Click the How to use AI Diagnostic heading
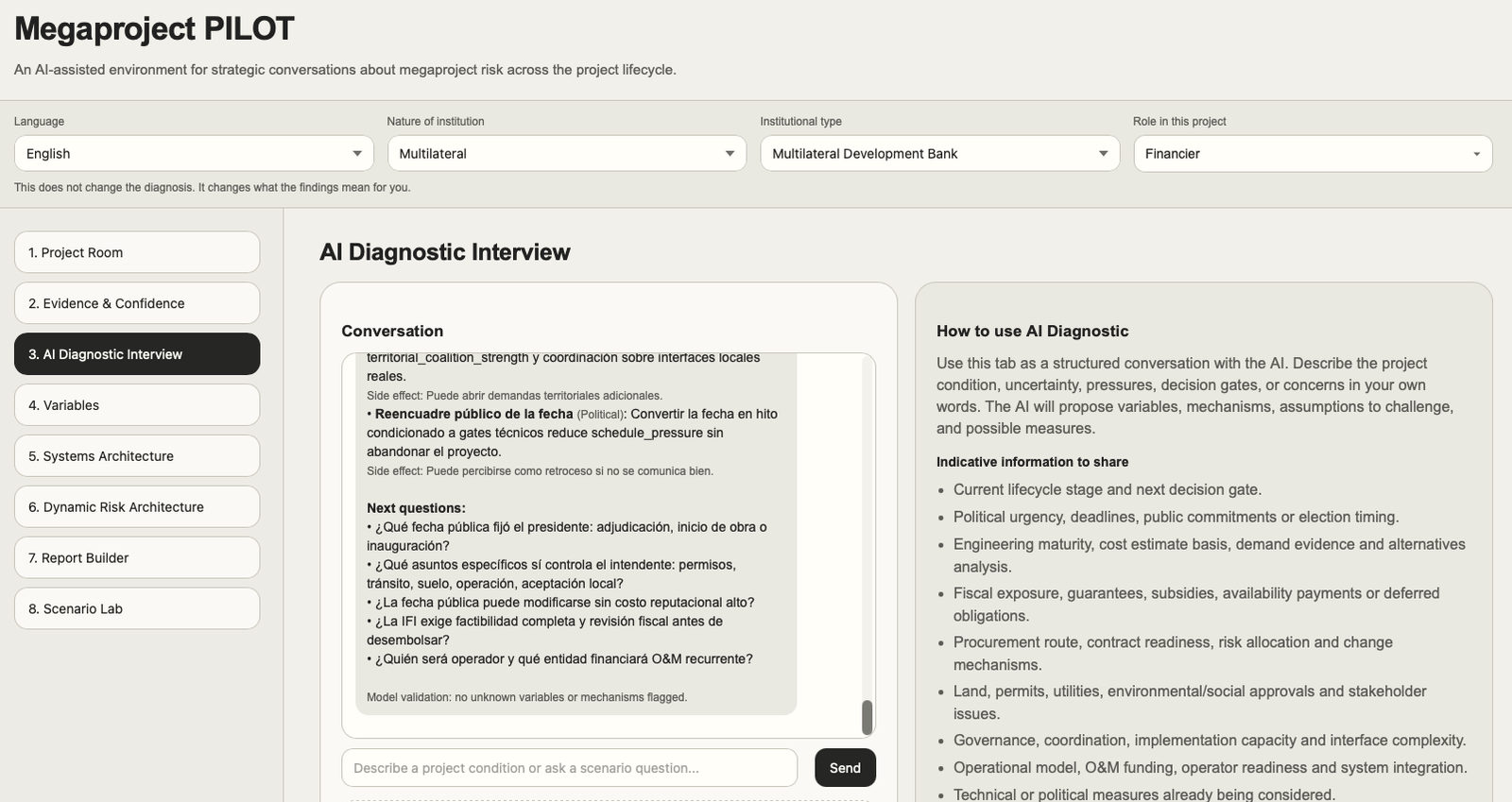The width and height of the screenshot is (1512, 802). coord(1032,331)
